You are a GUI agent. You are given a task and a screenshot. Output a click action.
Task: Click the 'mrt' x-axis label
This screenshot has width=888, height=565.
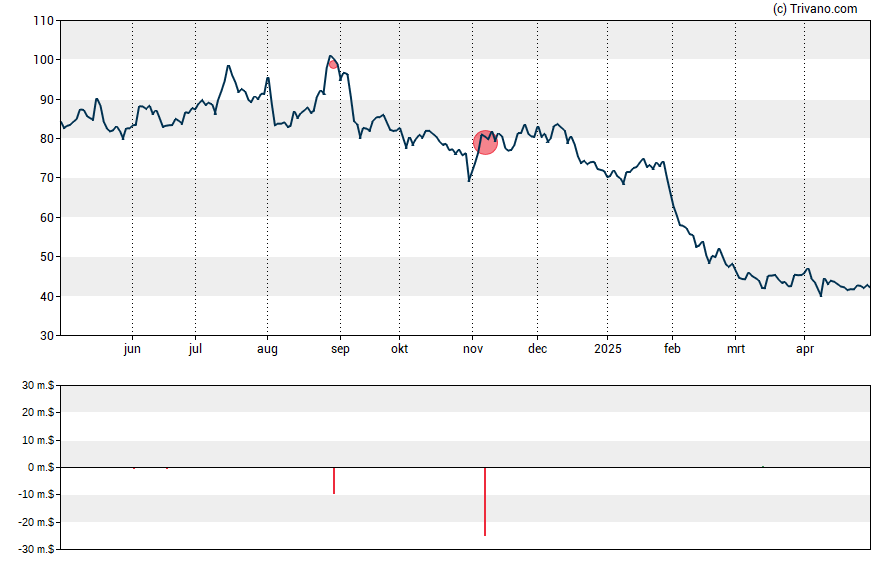736,349
